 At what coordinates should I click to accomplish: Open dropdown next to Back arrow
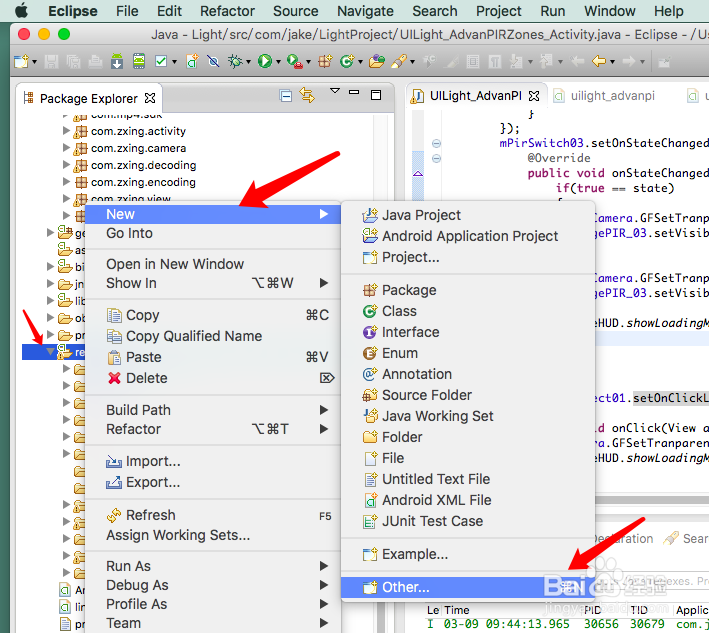[612, 62]
